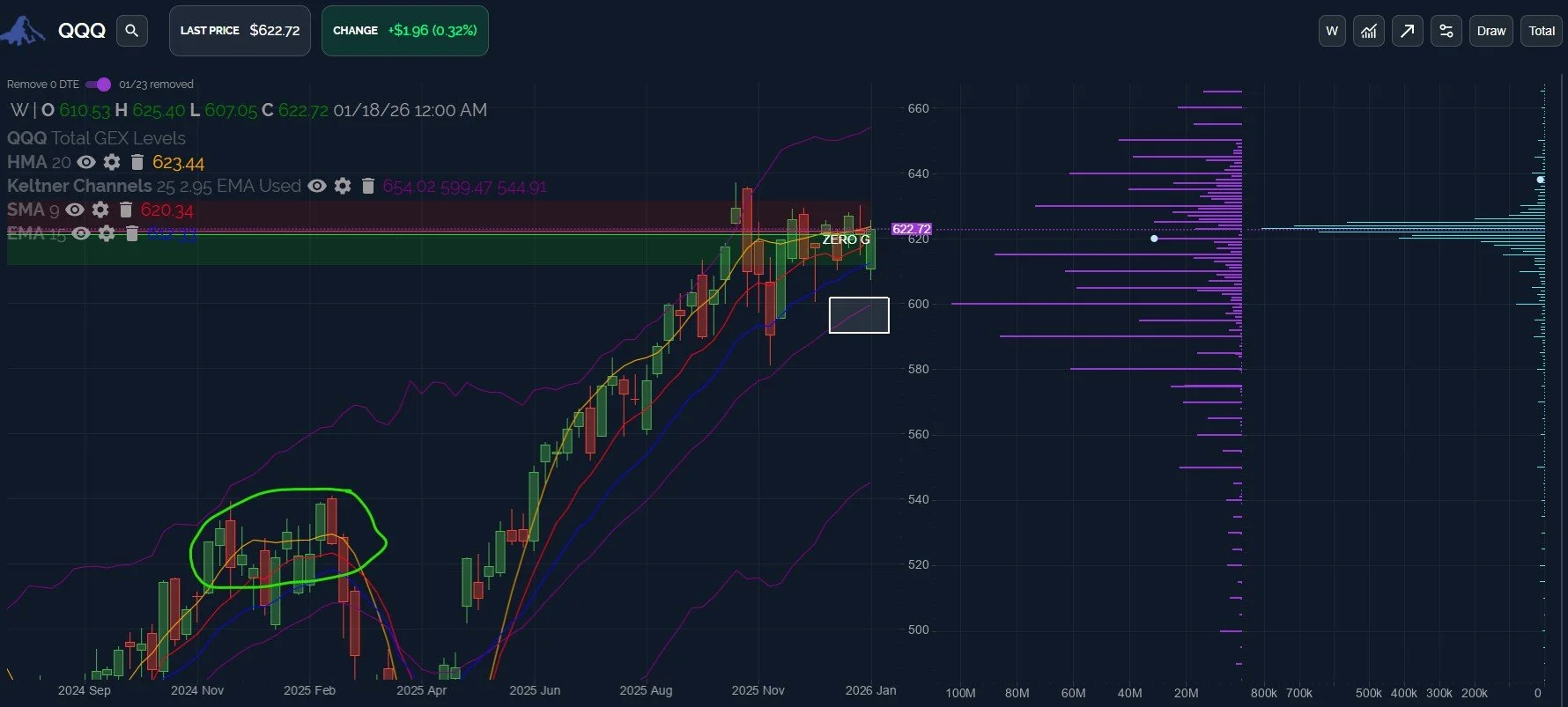Toggle the Remove 0 DTE switch

98,85
